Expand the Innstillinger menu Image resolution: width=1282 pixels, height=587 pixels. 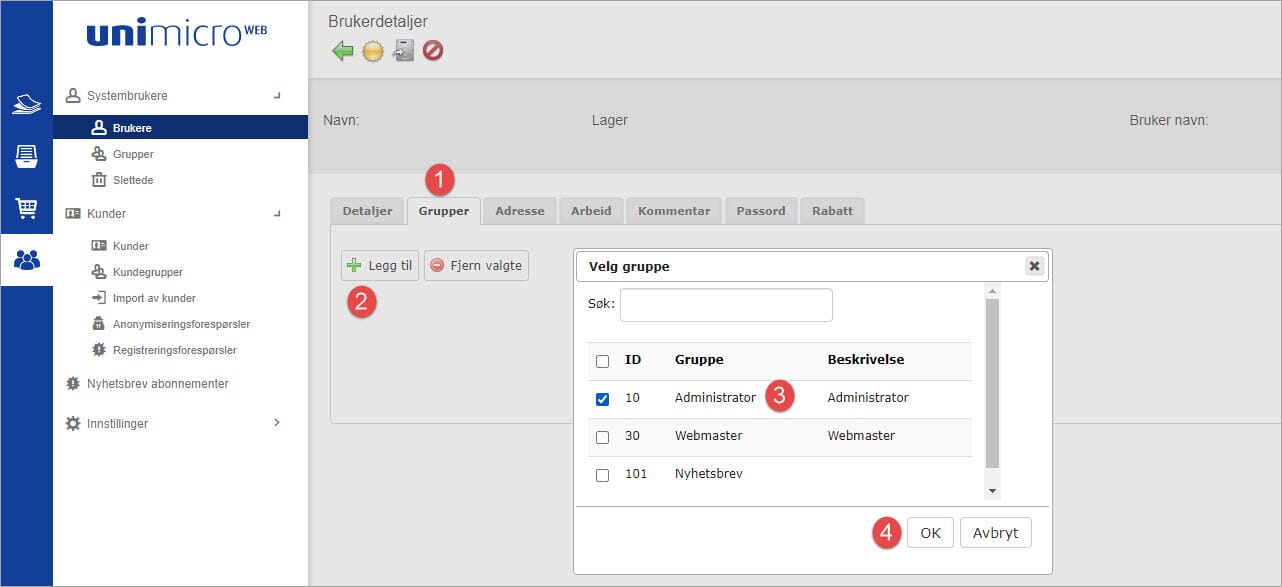(x=277, y=423)
